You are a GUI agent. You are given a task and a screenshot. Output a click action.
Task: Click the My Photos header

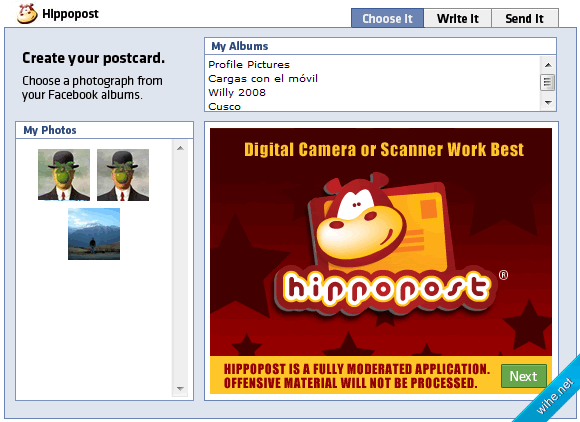[x=104, y=130]
